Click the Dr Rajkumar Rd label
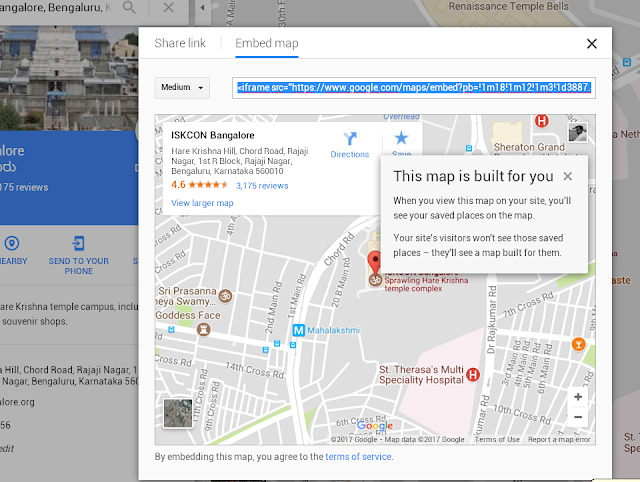 [491, 320]
